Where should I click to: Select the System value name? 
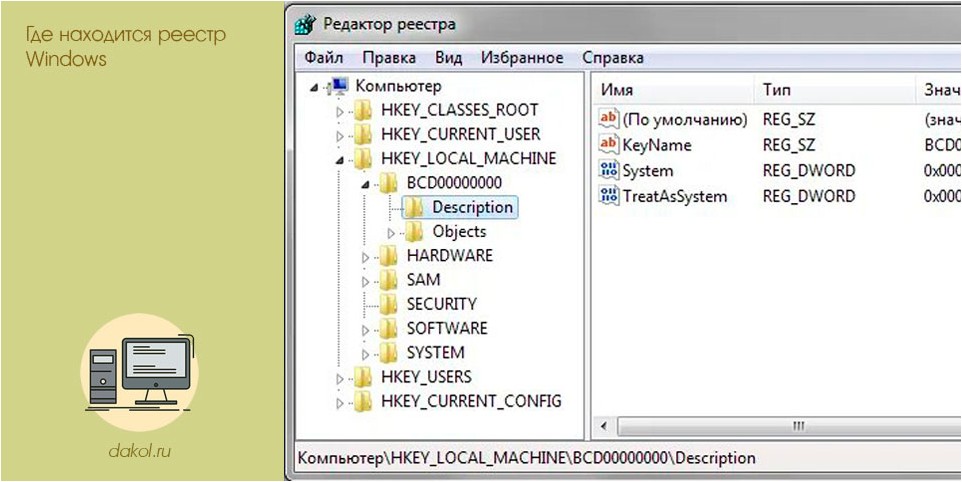pos(647,171)
